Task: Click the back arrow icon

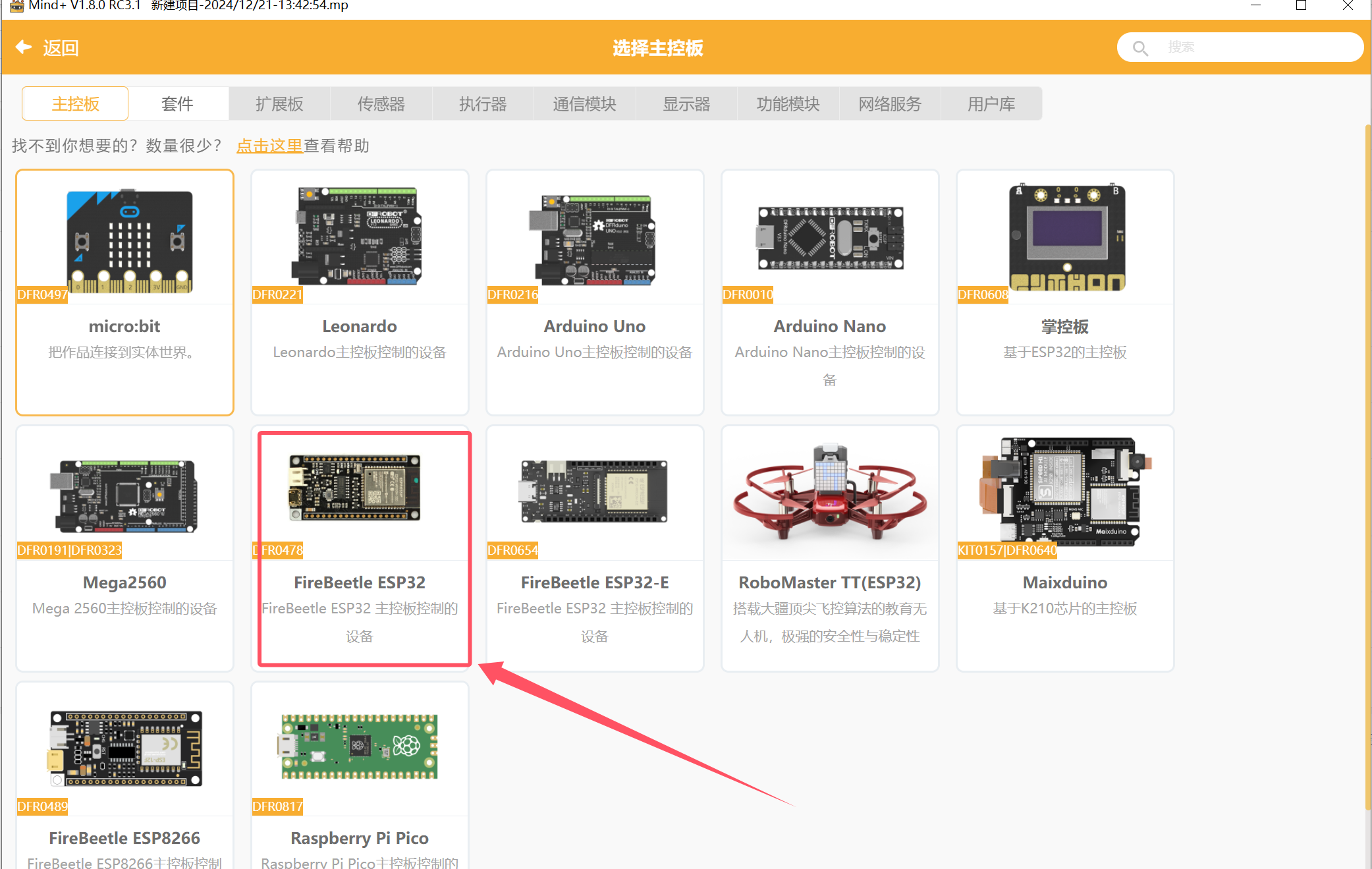Action: click(24, 47)
